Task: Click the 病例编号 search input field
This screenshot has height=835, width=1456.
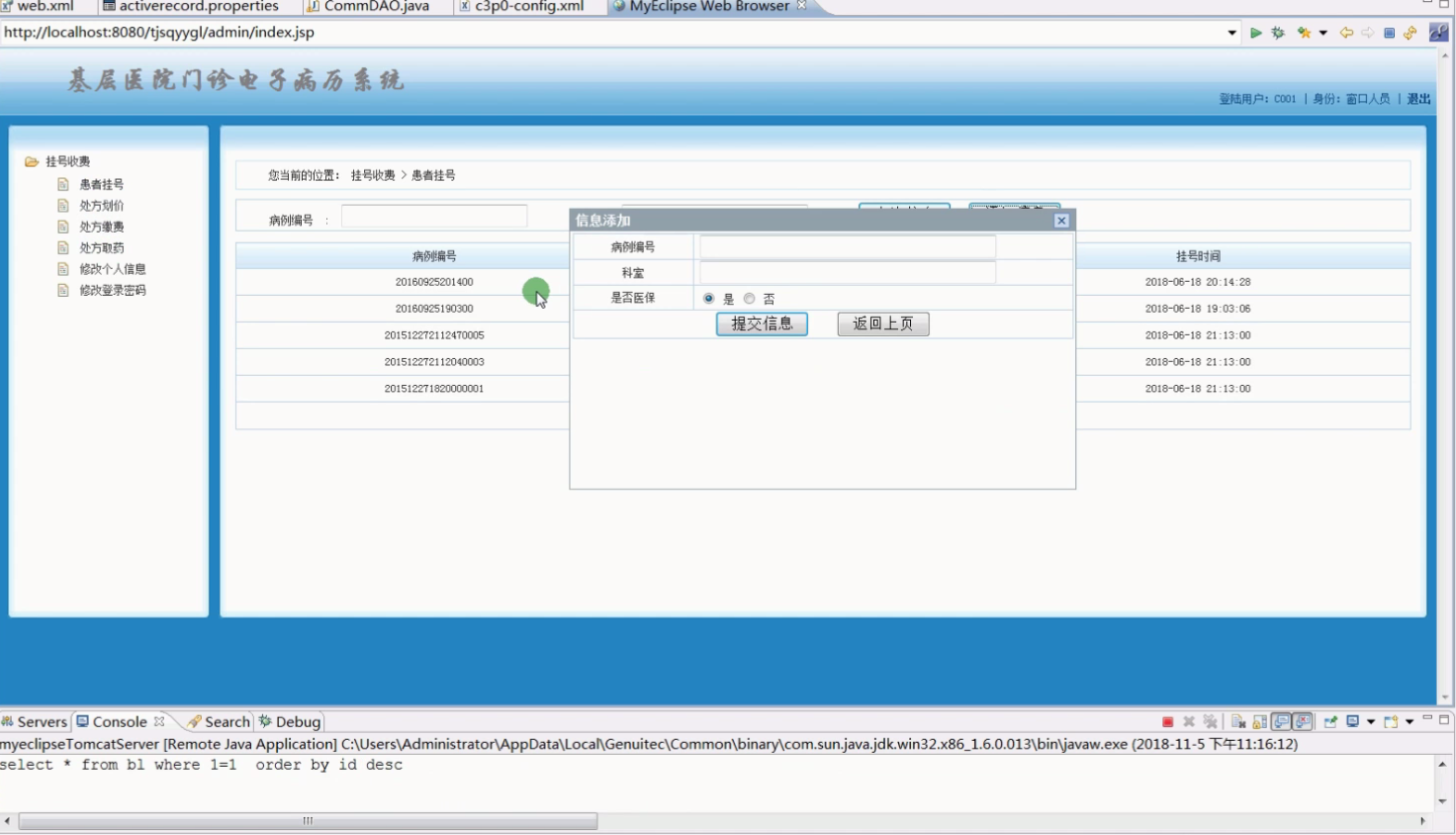Action: click(434, 217)
